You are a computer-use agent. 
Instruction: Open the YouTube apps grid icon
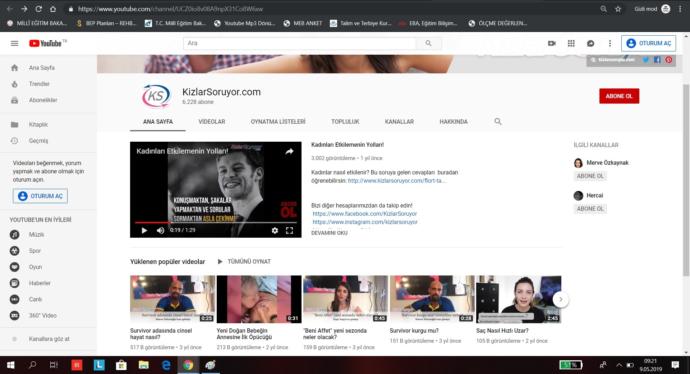(x=571, y=43)
